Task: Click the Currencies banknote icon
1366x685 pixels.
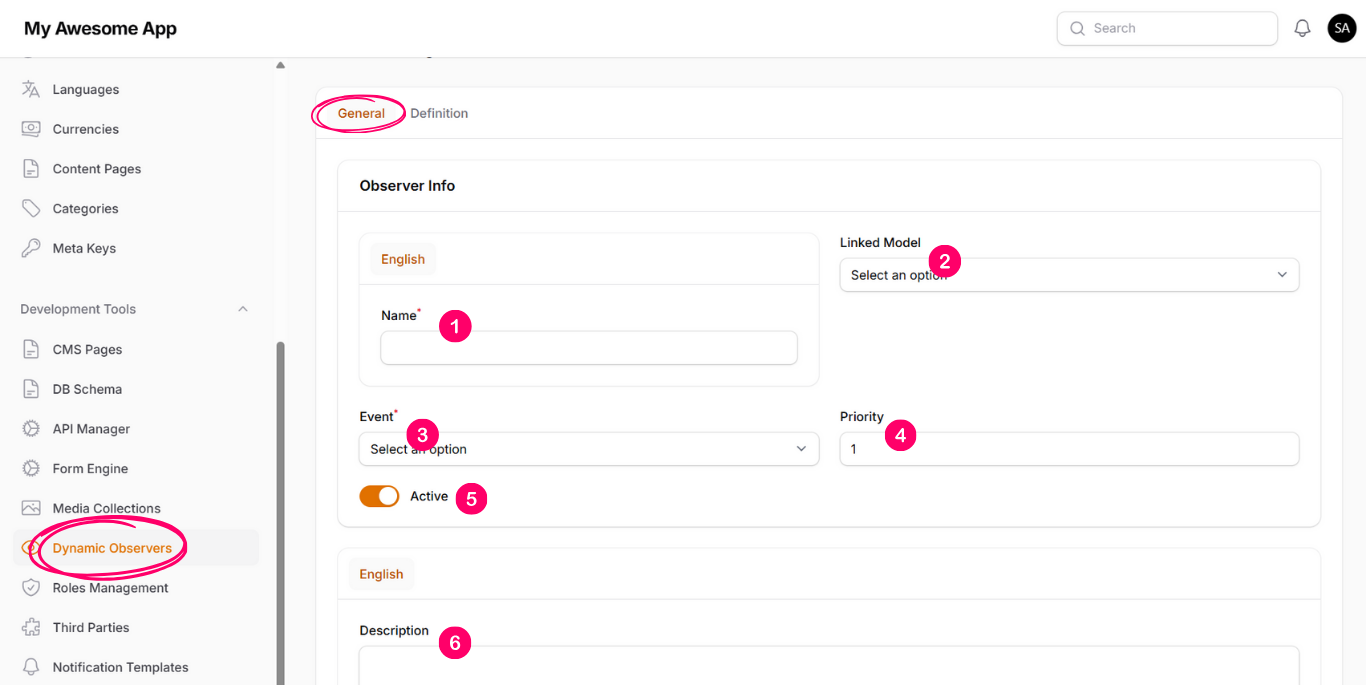Action: (31, 129)
